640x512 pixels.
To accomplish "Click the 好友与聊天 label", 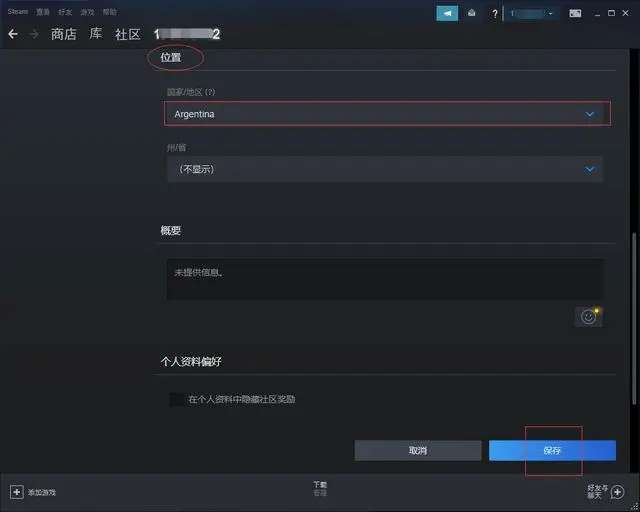I will 598,492.
